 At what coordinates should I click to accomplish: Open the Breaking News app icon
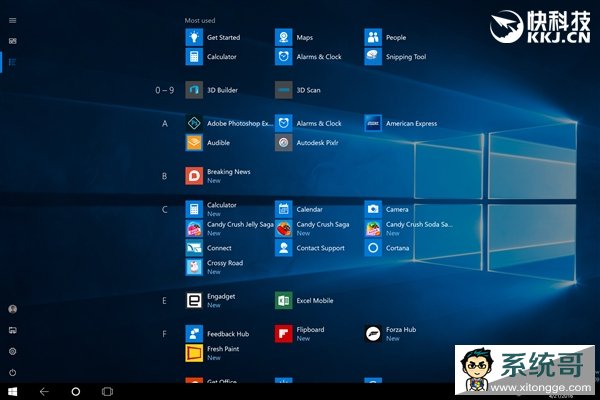coord(194,176)
